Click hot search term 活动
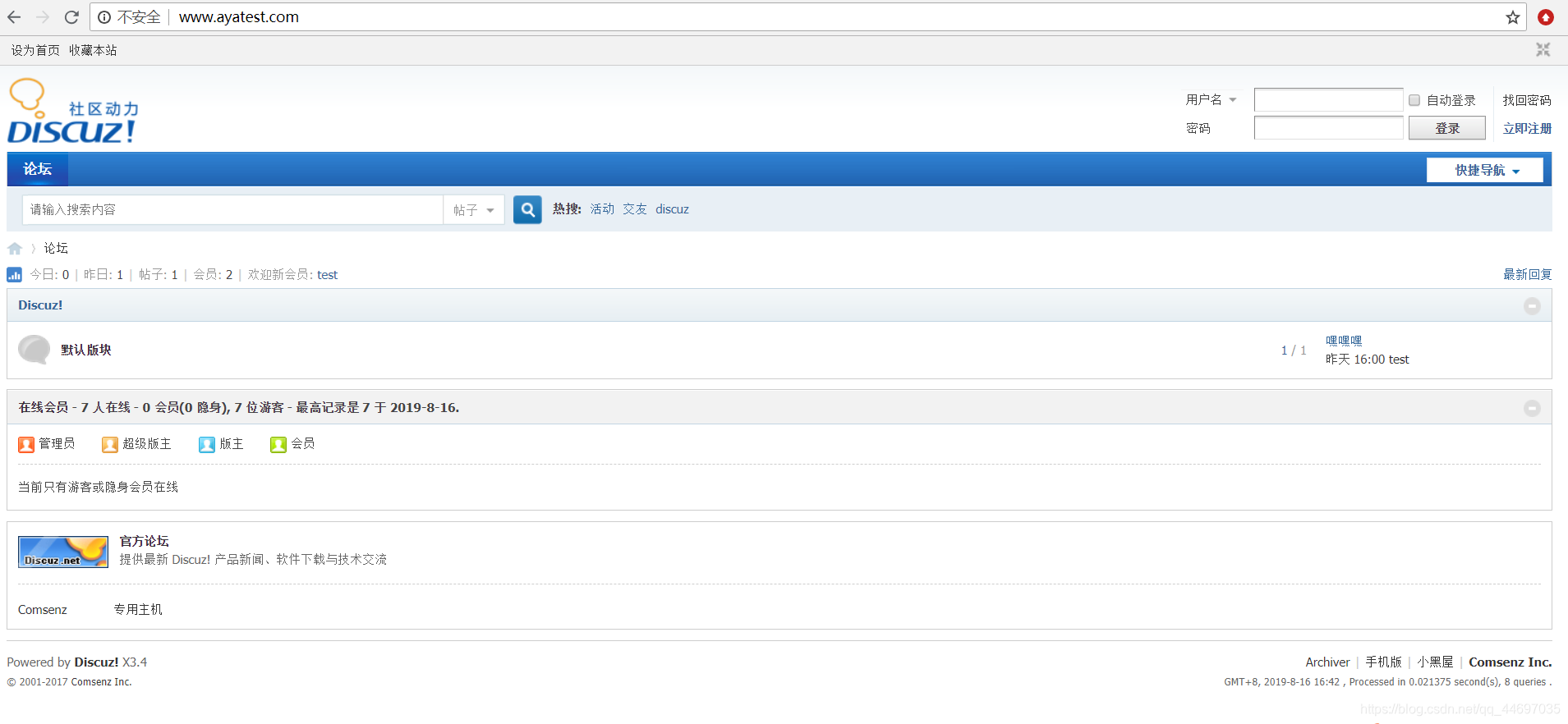 click(602, 209)
